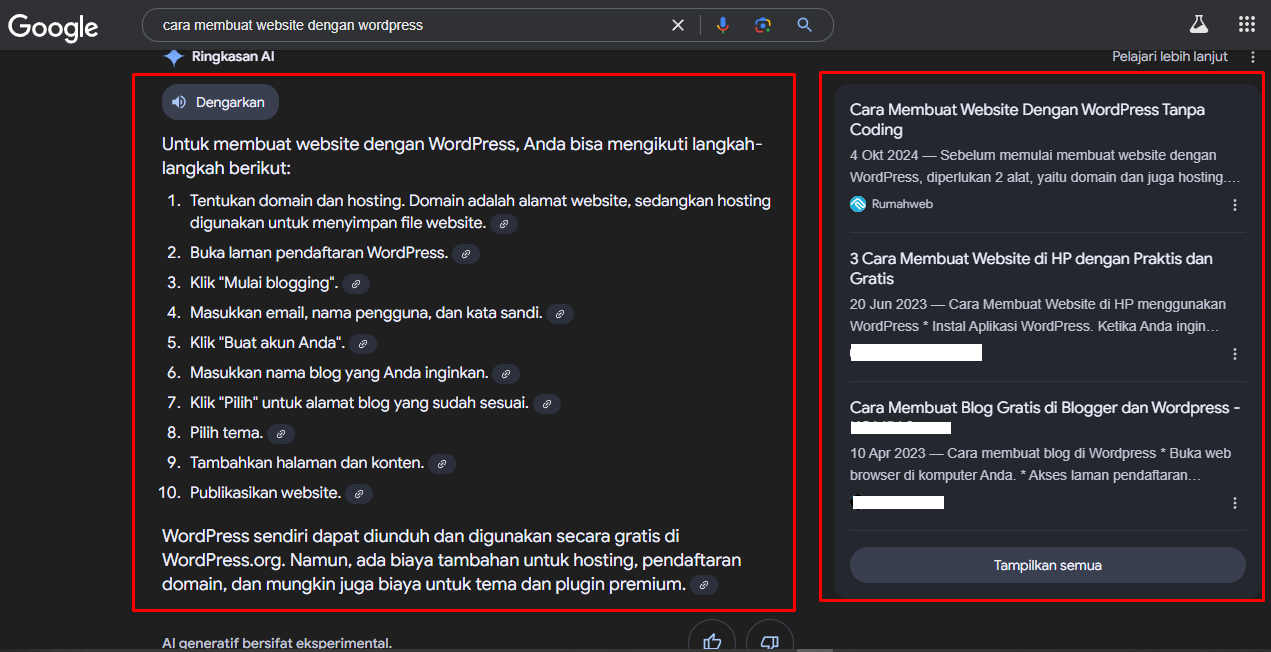The image size is (1271, 652).
Task: Click the Ringkasan AI sparkle icon
Action: coord(173,57)
